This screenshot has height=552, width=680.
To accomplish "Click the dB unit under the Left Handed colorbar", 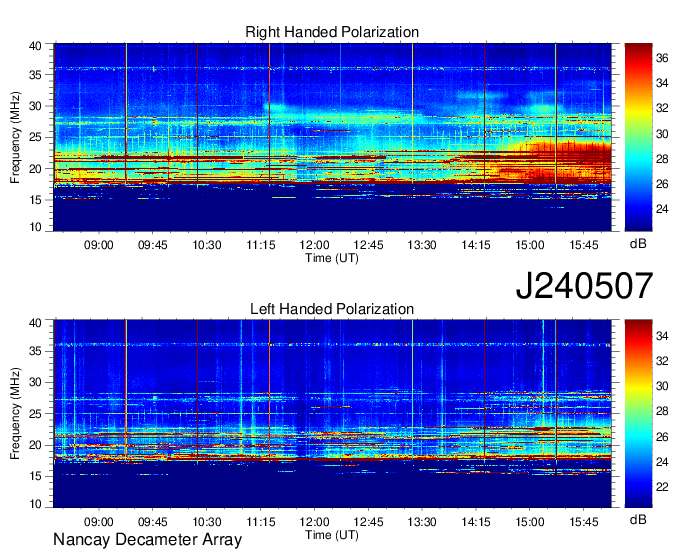I will click(x=638, y=520).
